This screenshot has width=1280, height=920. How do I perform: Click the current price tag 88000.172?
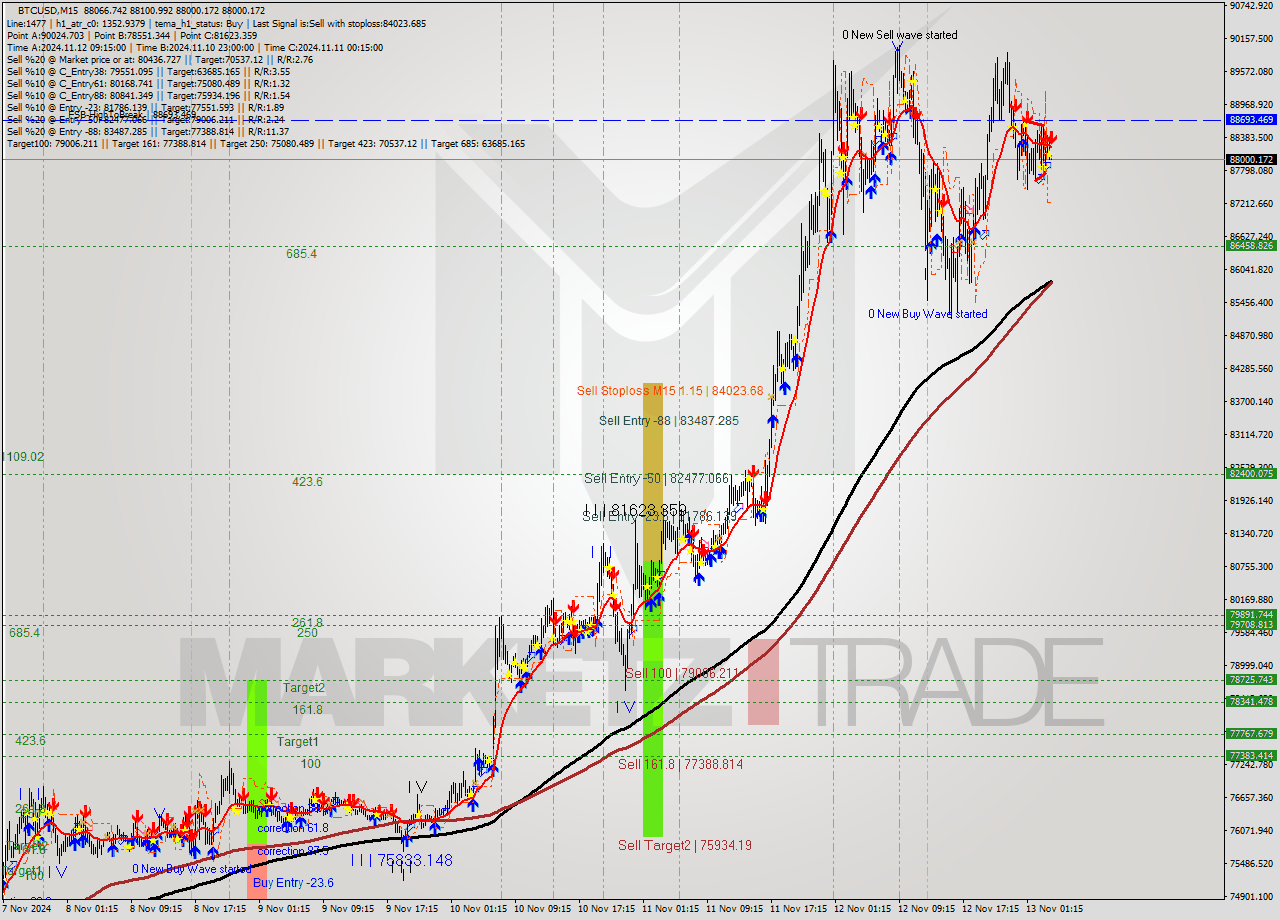click(x=1251, y=160)
